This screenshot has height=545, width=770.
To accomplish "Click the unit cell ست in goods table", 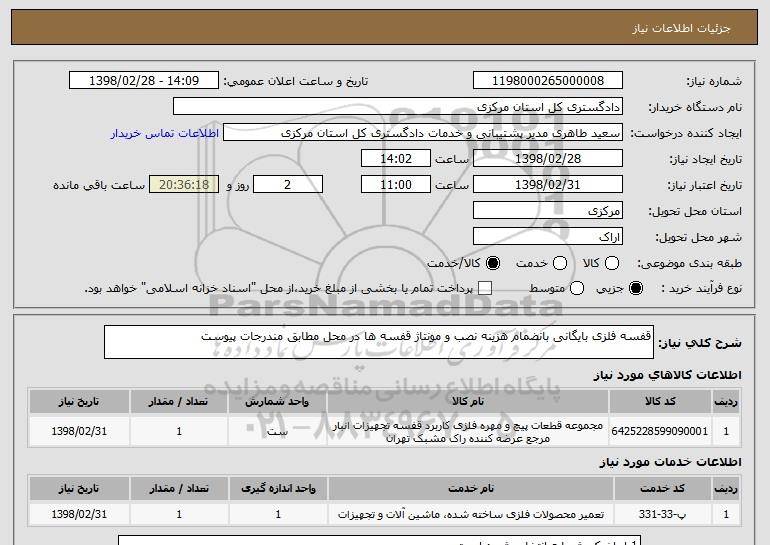I will click(x=277, y=432).
